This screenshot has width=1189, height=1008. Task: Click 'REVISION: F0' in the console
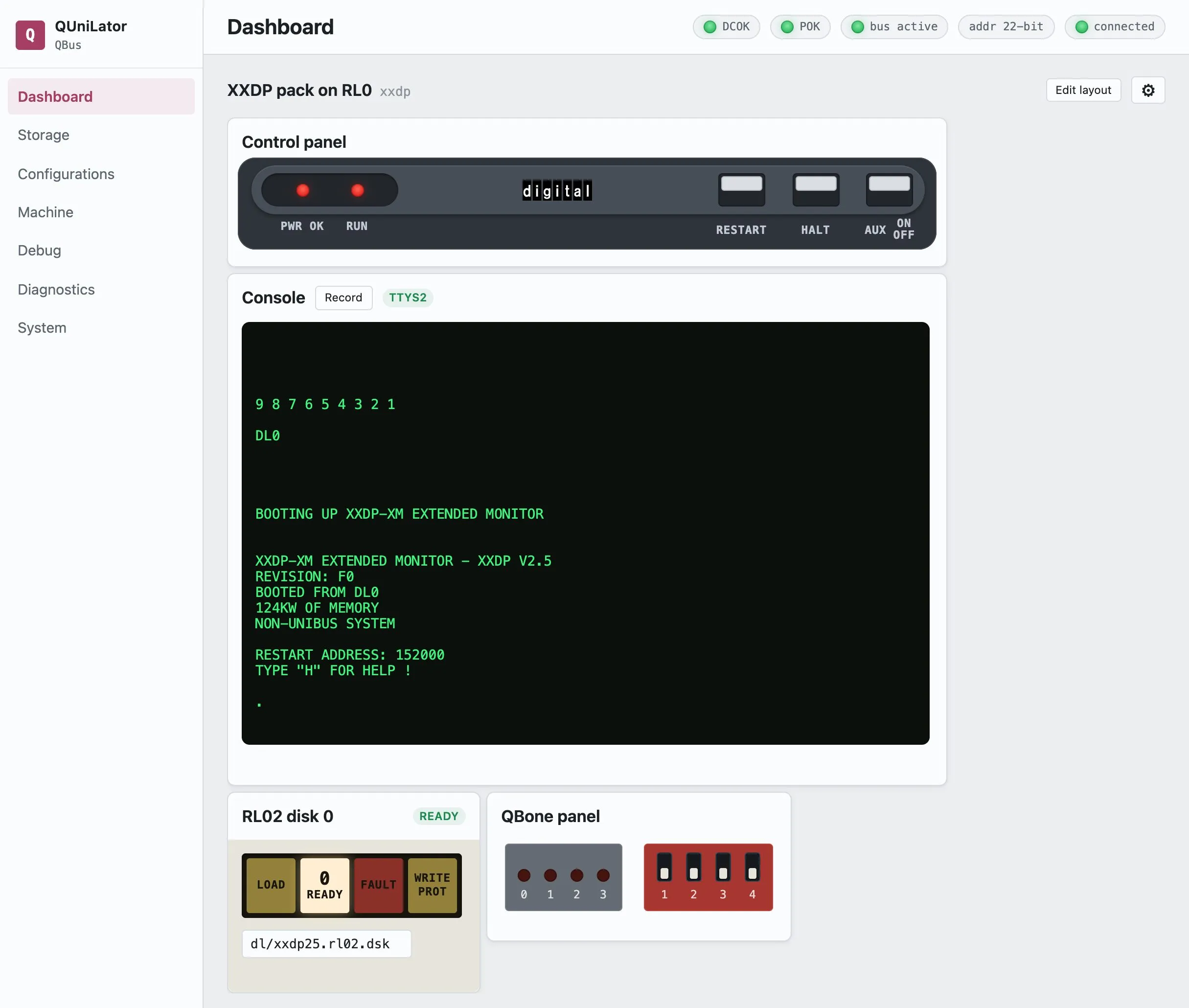(304, 576)
